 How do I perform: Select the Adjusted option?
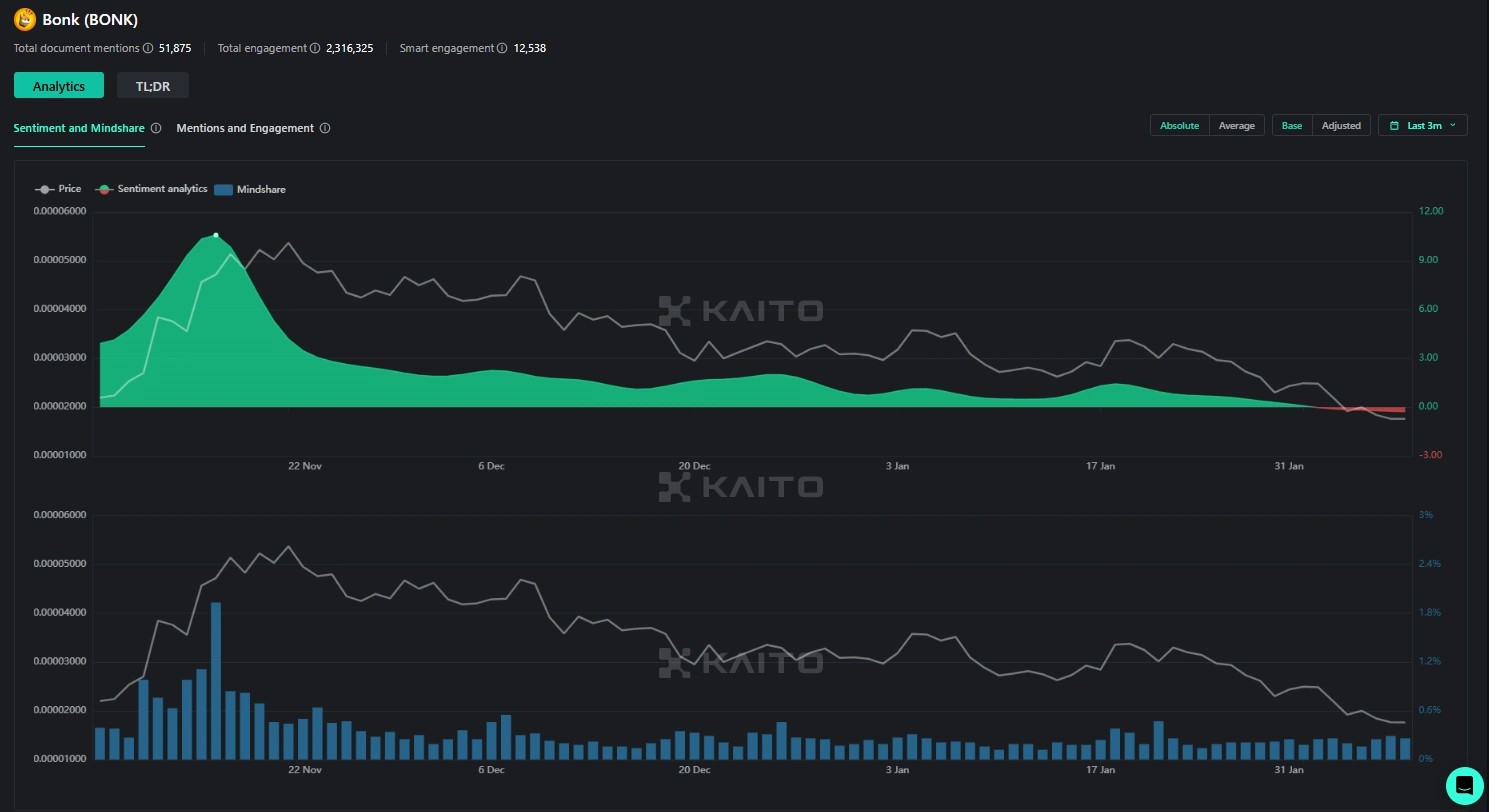point(1341,126)
